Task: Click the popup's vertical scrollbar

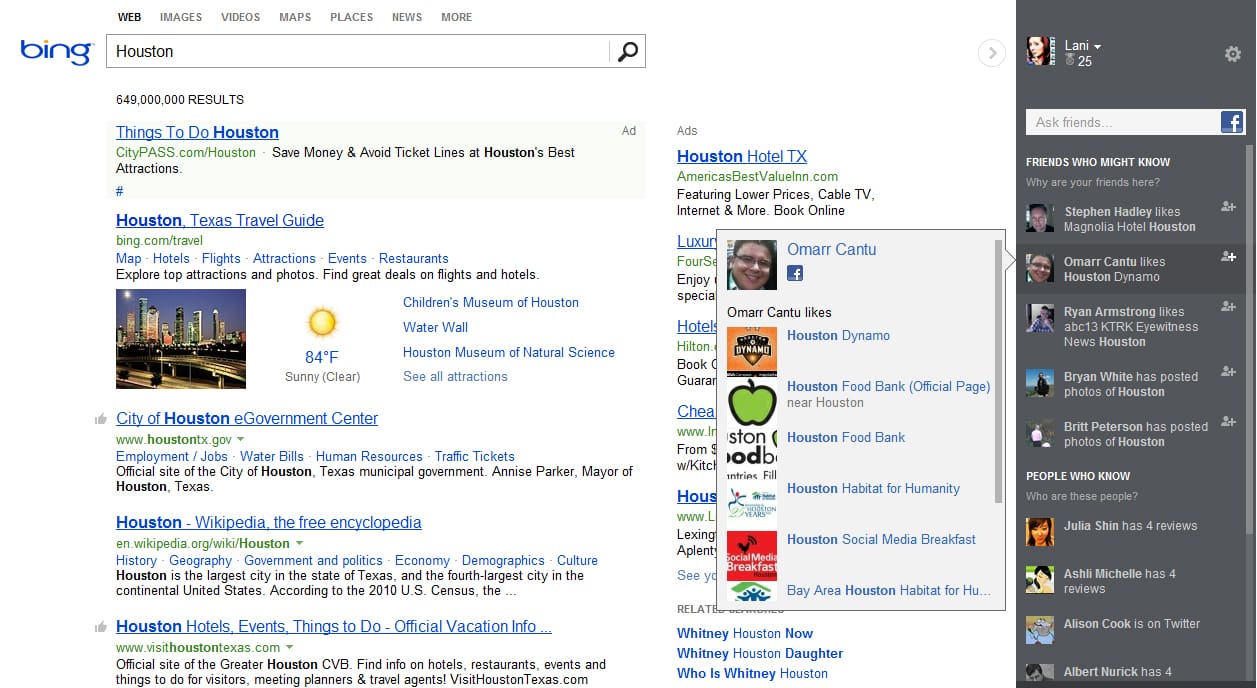Action: coord(997,370)
